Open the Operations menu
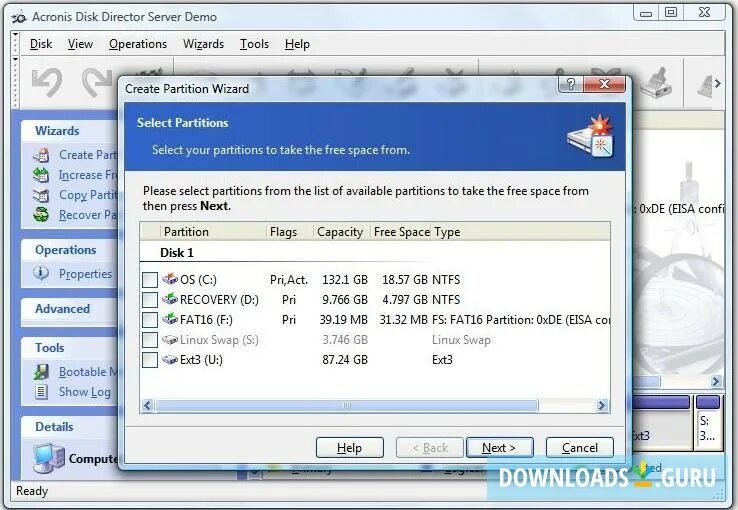738x510 pixels. click(x=138, y=44)
